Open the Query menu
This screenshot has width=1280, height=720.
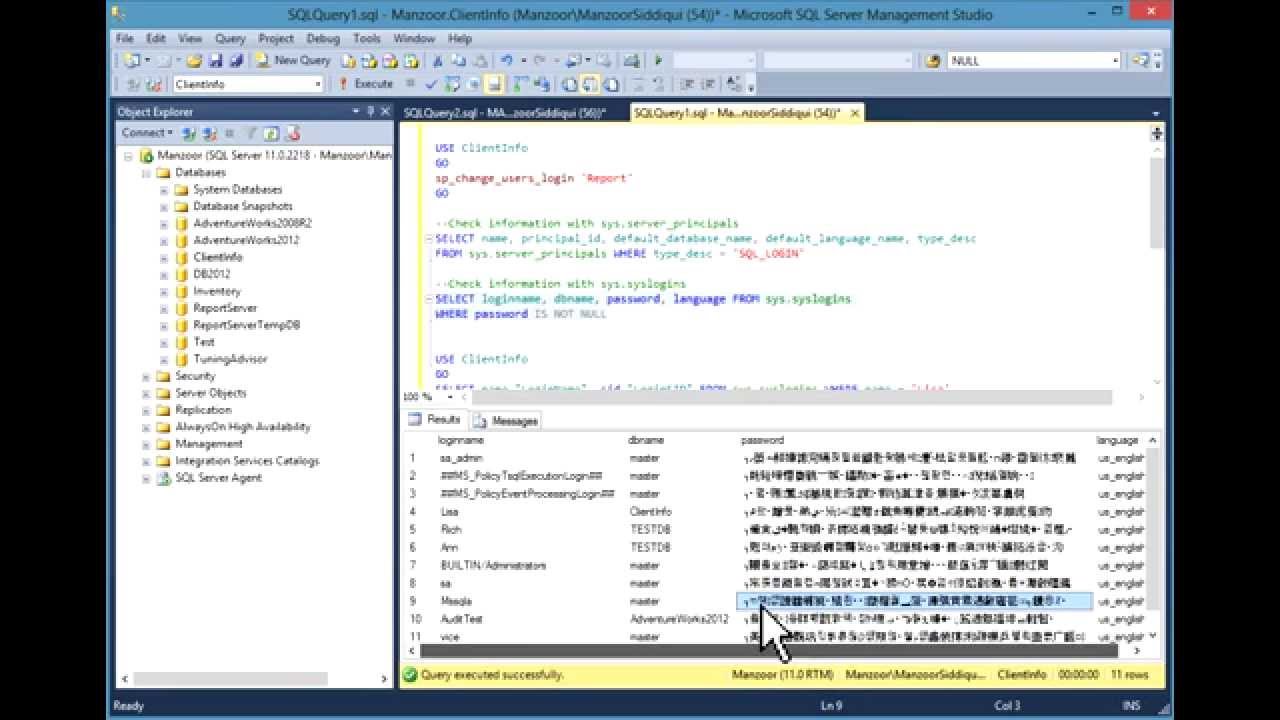230,38
